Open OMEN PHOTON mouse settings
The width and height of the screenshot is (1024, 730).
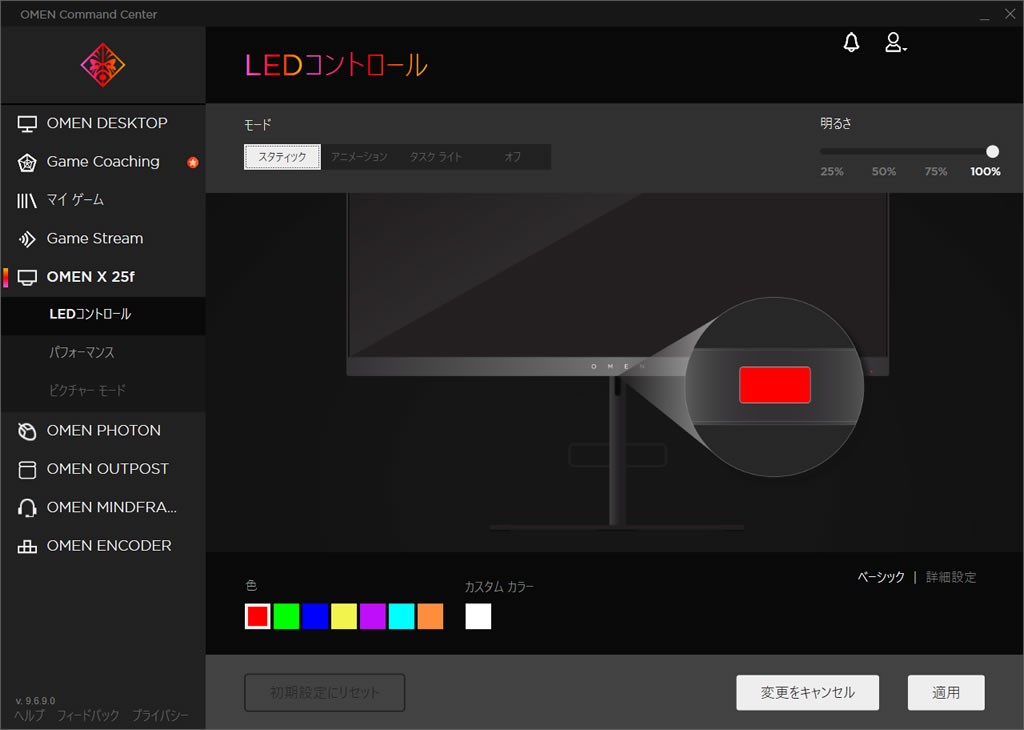[x=103, y=431]
